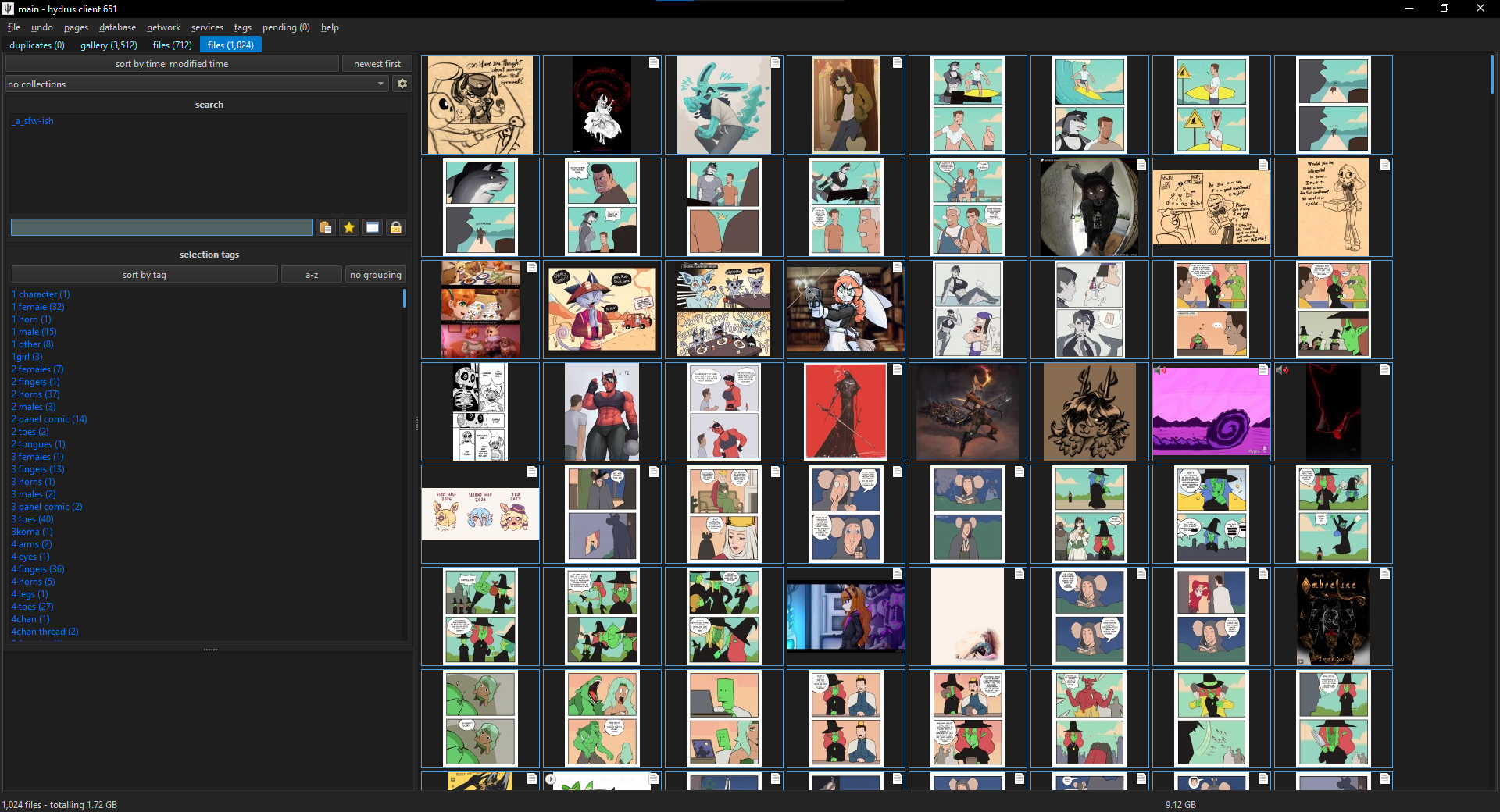
Task: Click the window-shaped icon beside the star
Action: [x=373, y=227]
